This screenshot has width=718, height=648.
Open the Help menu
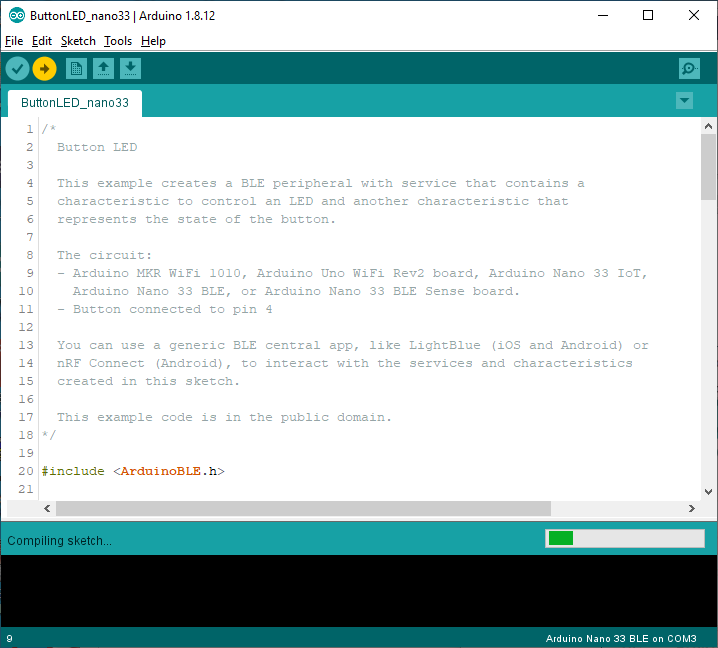pos(153,41)
